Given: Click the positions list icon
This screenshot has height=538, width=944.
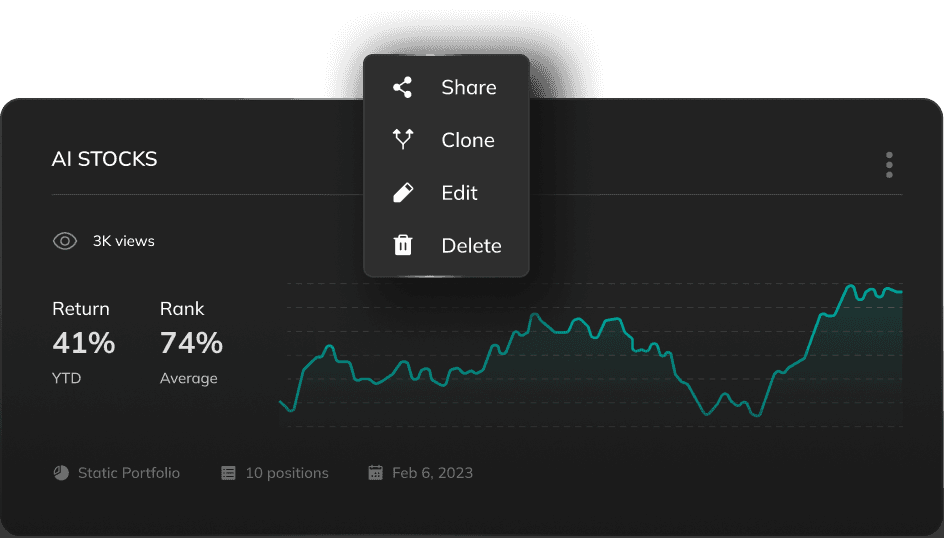Looking at the screenshot, I should click(228, 473).
